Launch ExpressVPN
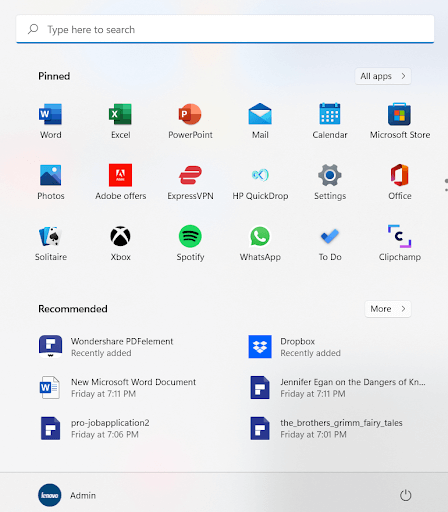Image resolution: width=448 pixels, height=512 pixels. 190,182
